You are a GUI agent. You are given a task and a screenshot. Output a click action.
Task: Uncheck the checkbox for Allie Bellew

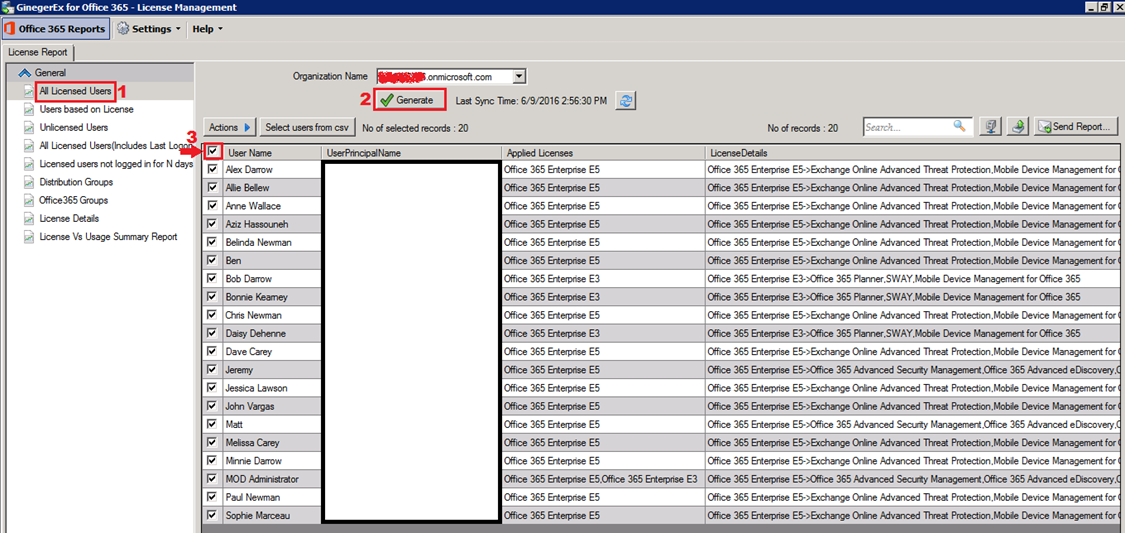pos(212,187)
